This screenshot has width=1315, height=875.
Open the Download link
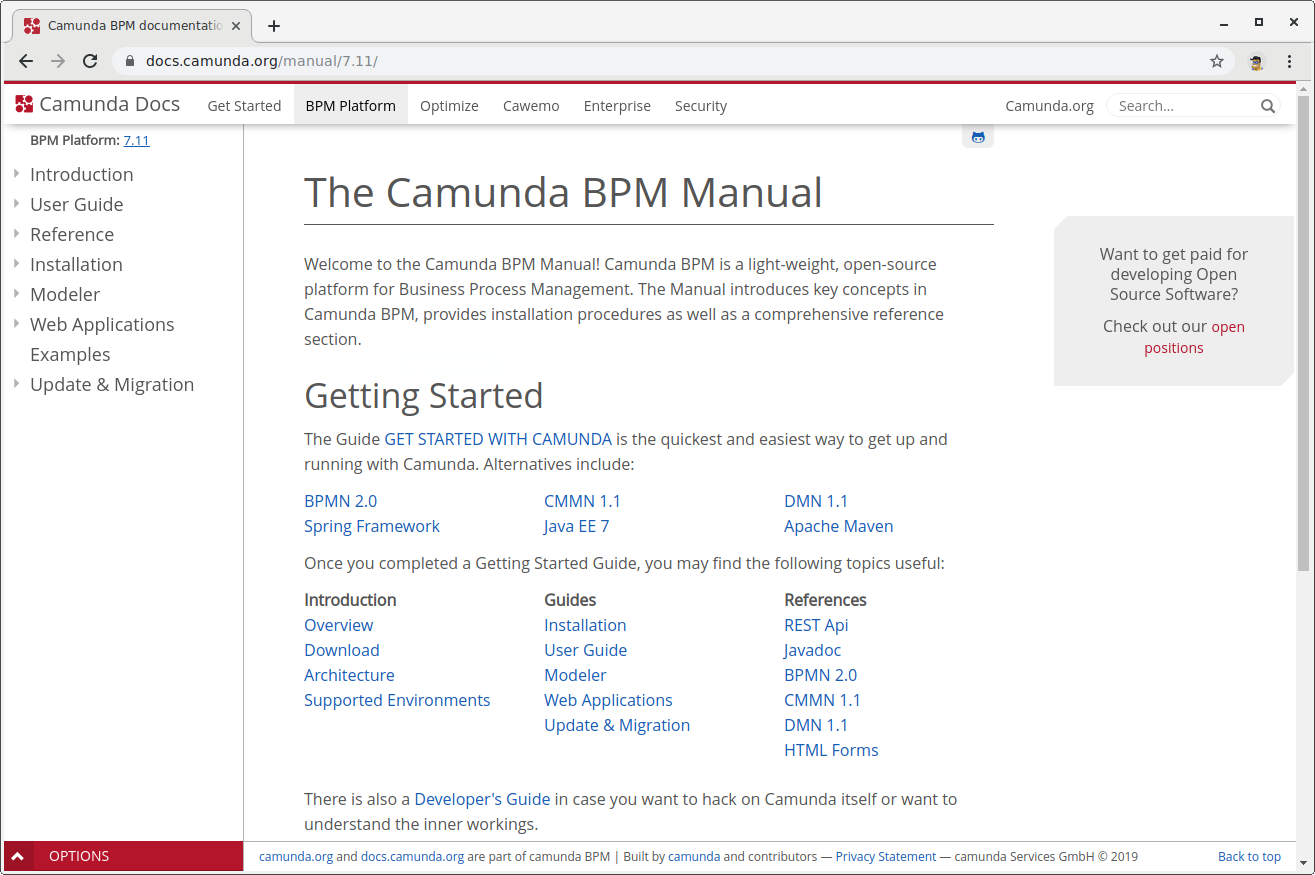[x=342, y=650]
